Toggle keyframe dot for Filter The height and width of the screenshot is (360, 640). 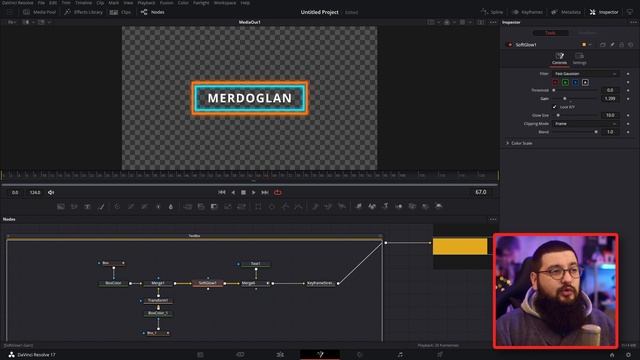pos(628,74)
